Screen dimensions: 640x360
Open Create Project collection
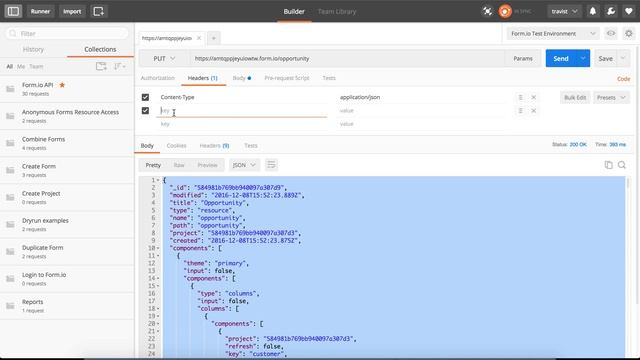pos(67,197)
